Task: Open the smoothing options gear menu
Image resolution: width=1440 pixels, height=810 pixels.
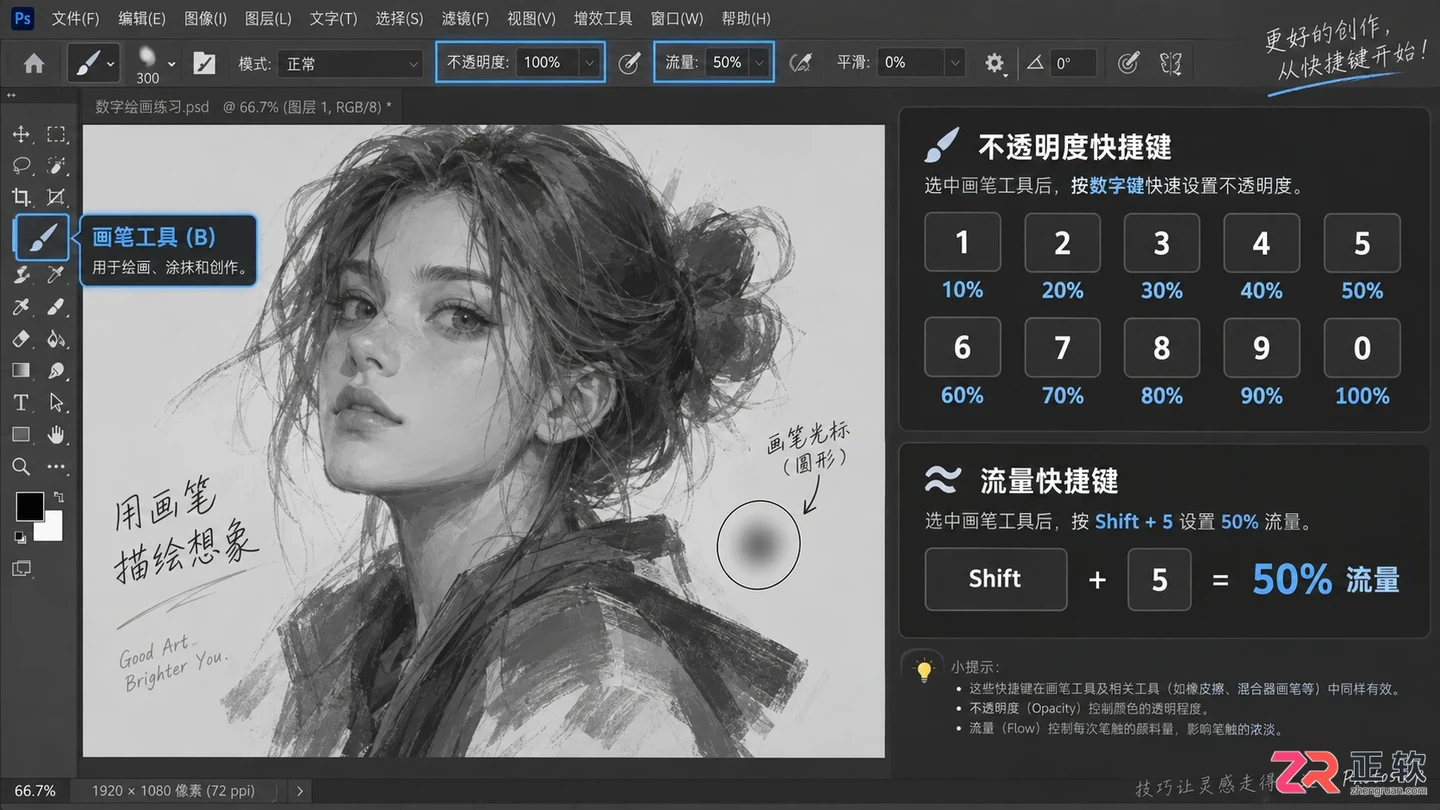Action: 994,63
